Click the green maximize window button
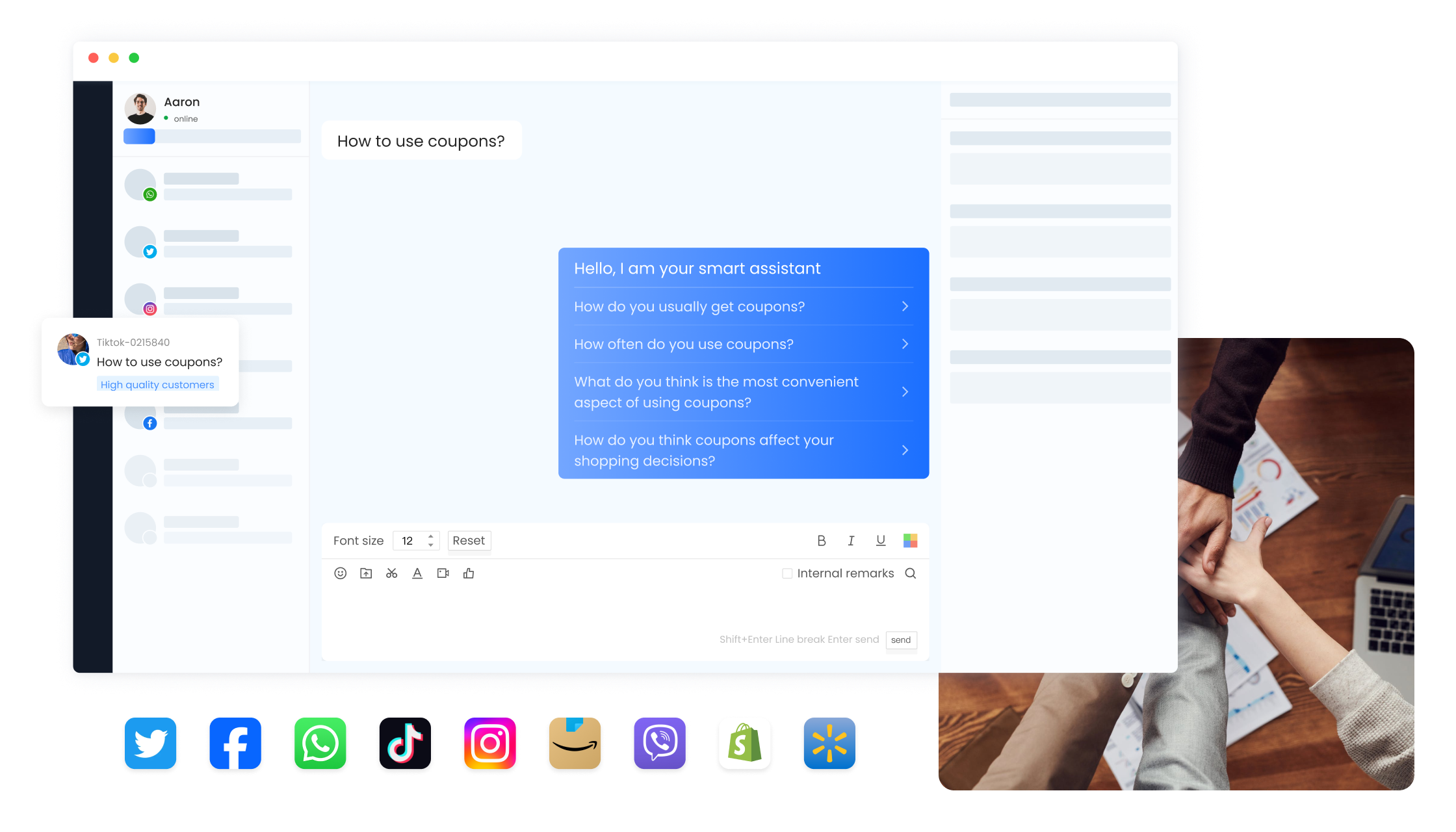The image size is (1456, 832). point(134,58)
